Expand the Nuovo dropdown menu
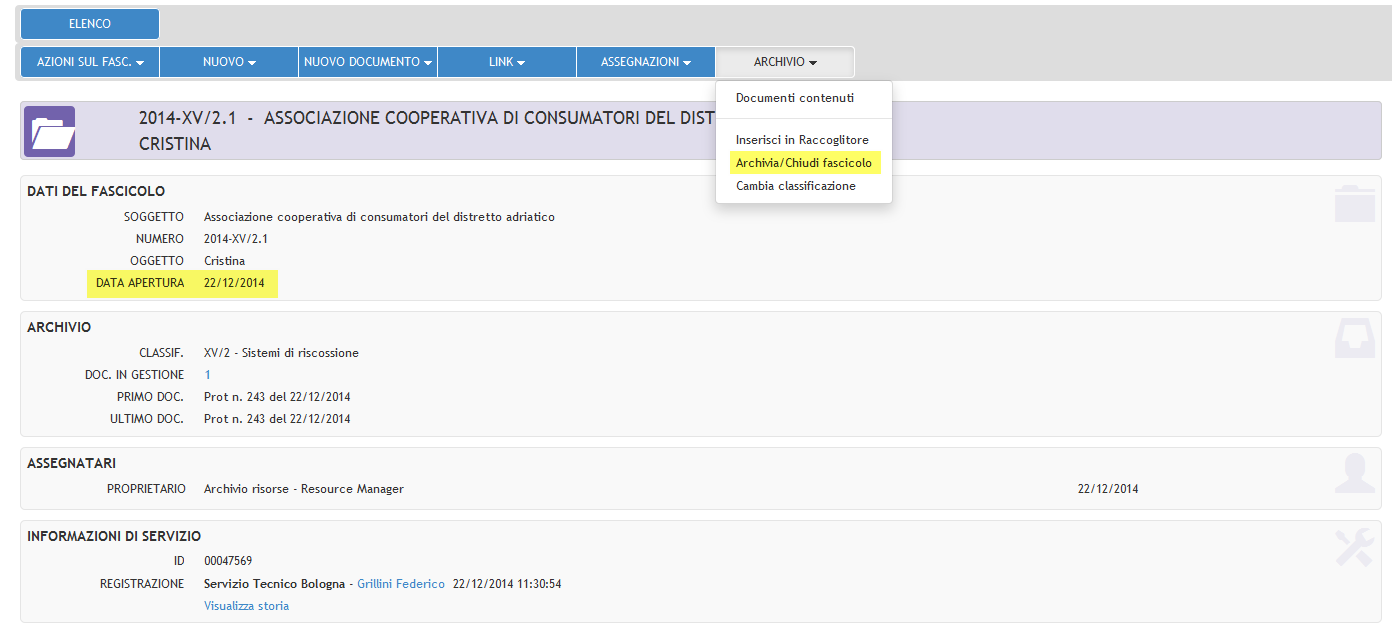The image size is (1392, 632). [x=229, y=62]
